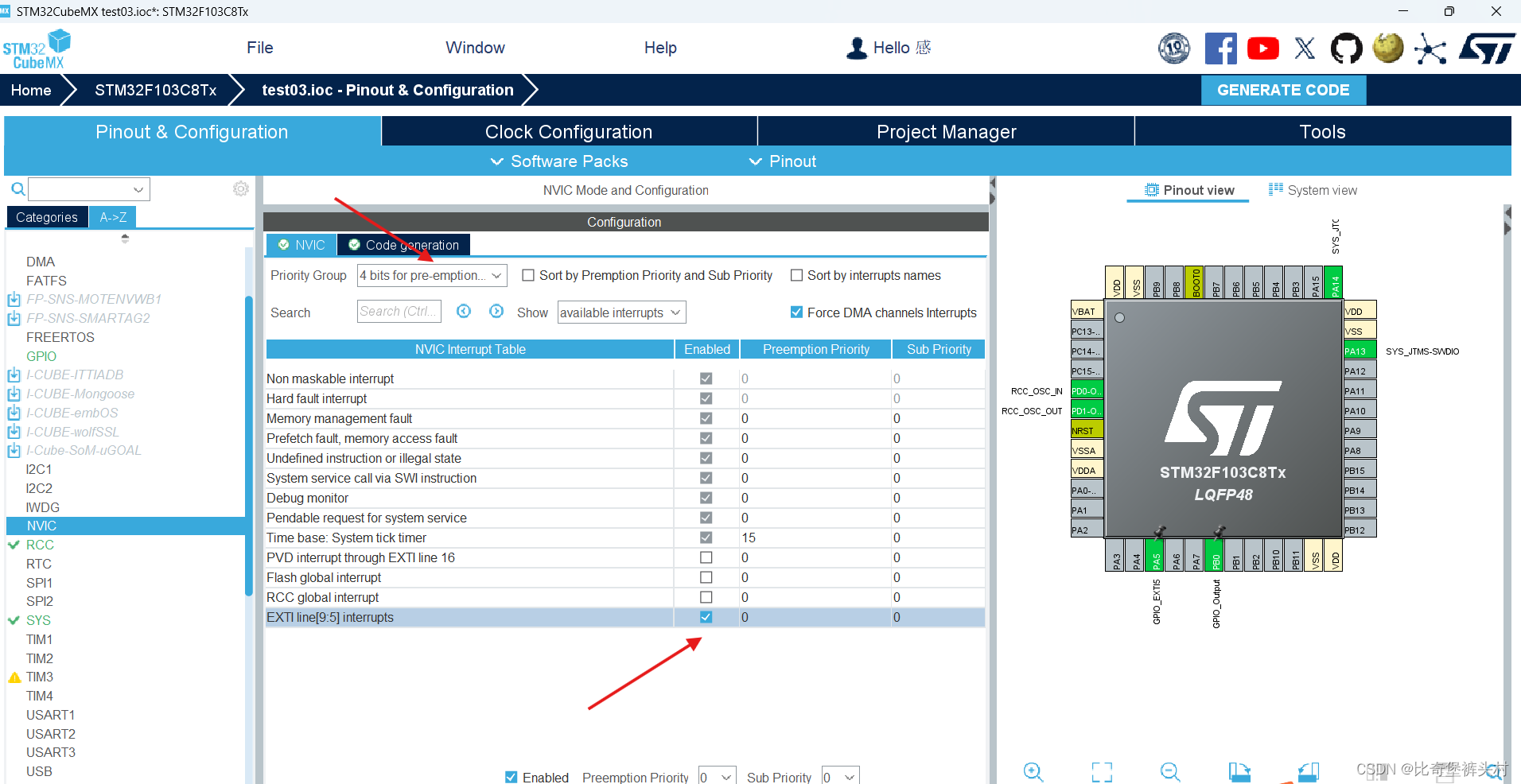This screenshot has height=784, width=1521.
Task: Open the Code generation tab
Action: [403, 245]
